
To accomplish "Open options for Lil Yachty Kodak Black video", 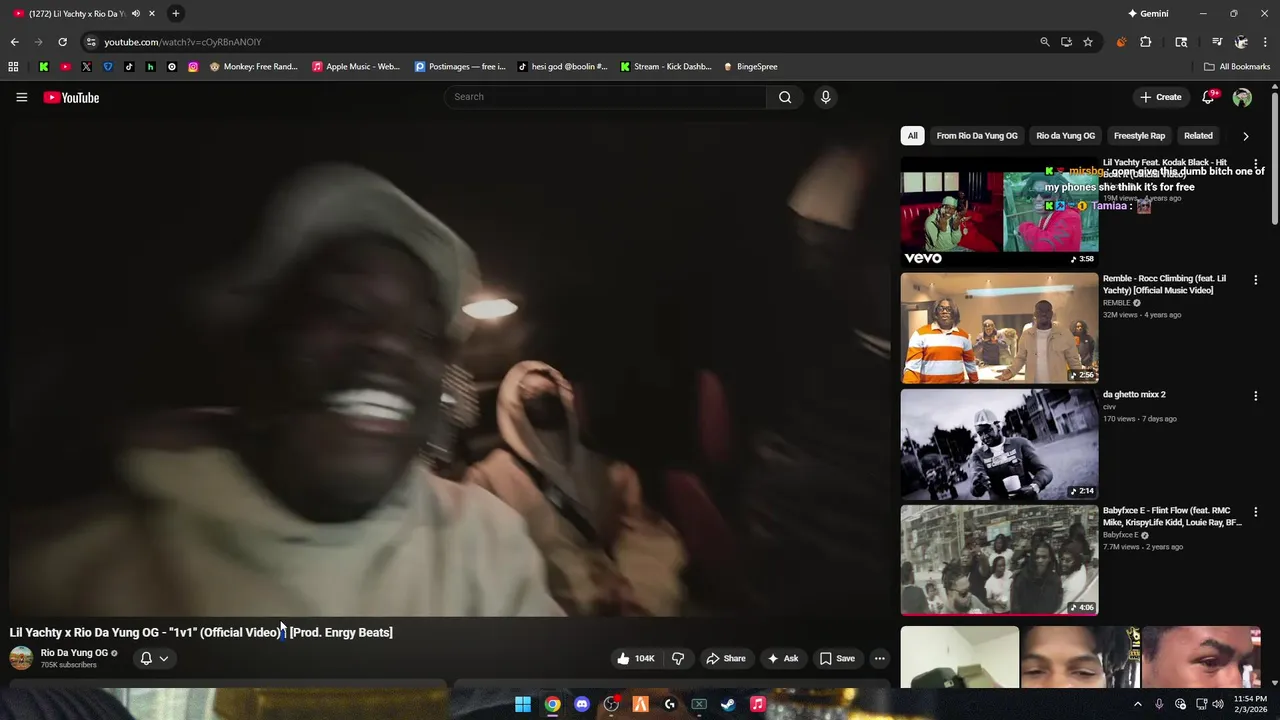I will pyautogui.click(x=1256, y=164).
